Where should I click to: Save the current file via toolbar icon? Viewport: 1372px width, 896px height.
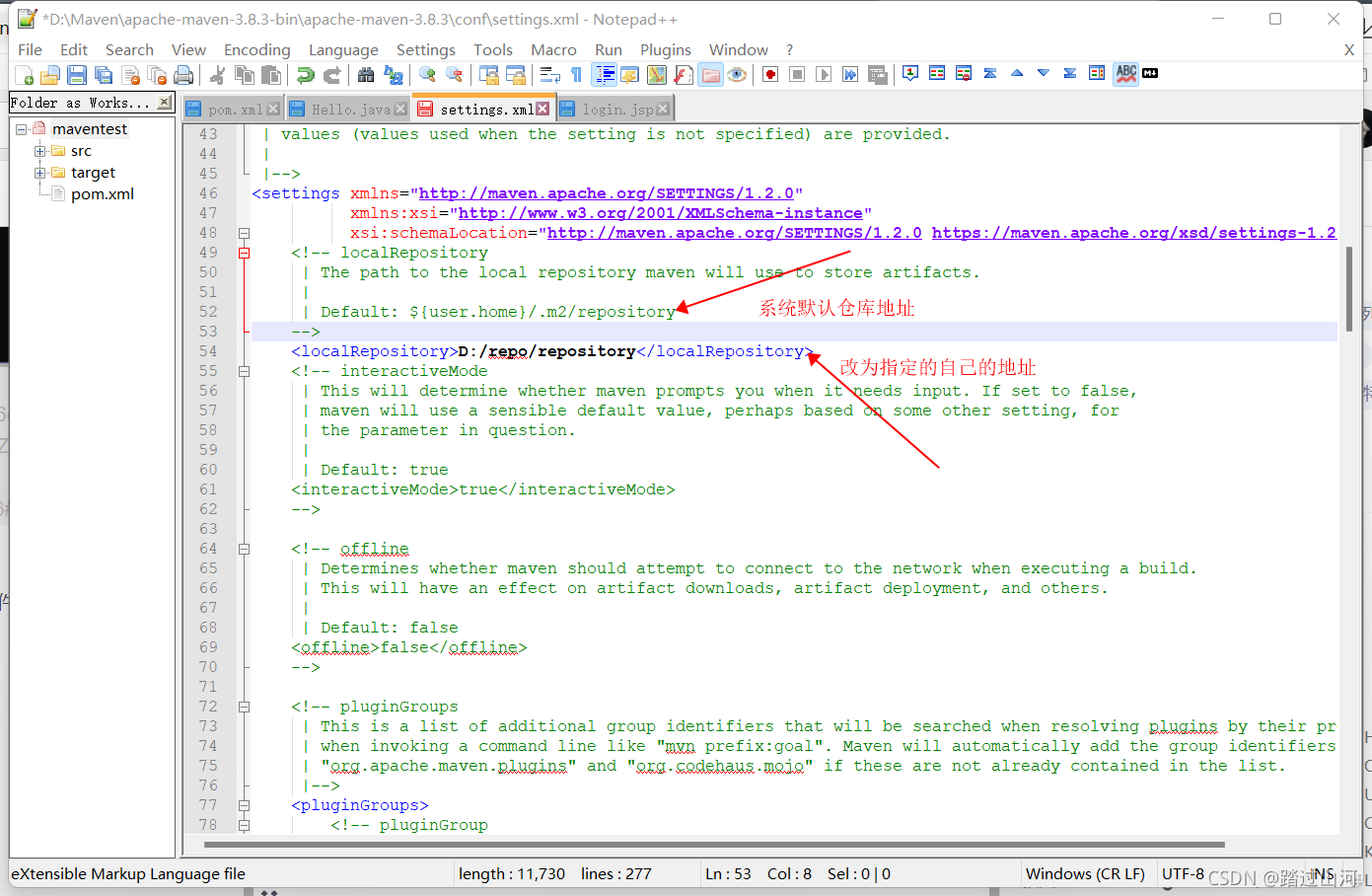[77, 75]
